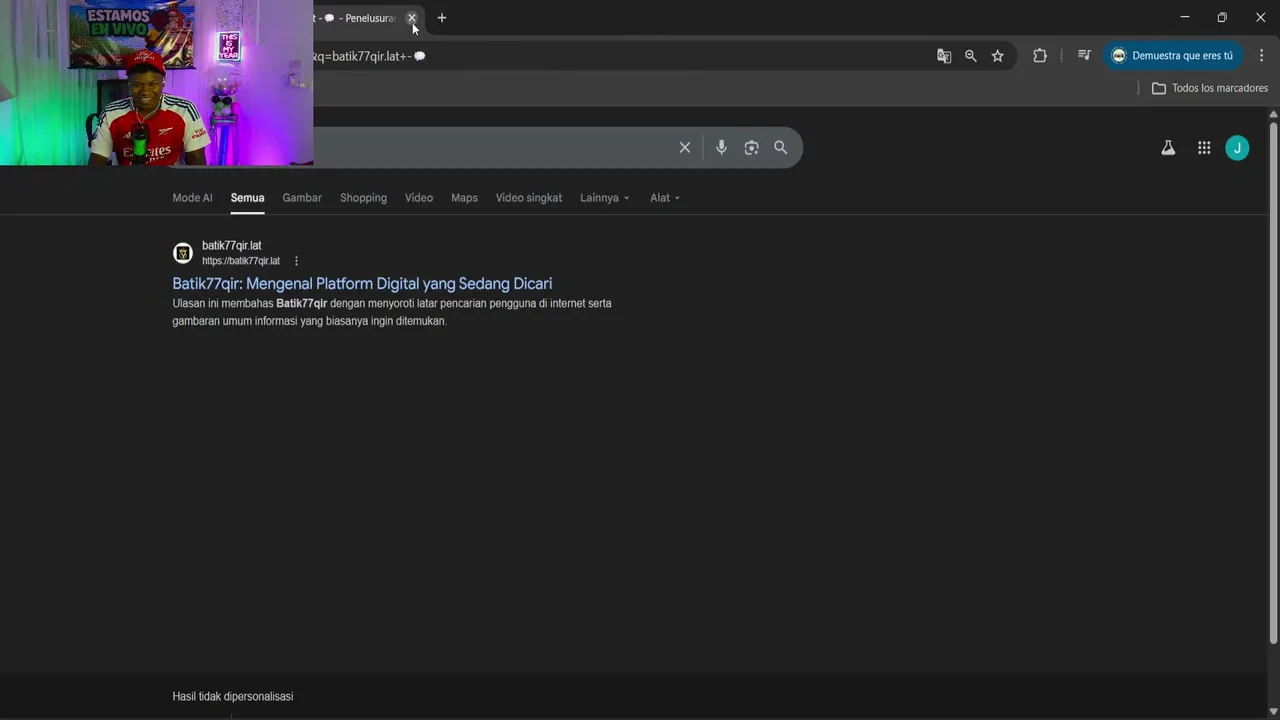The width and height of the screenshot is (1280, 720).
Task: Open the Batik77qir: Mengenal Platform Digital link
Action: pyautogui.click(x=362, y=284)
